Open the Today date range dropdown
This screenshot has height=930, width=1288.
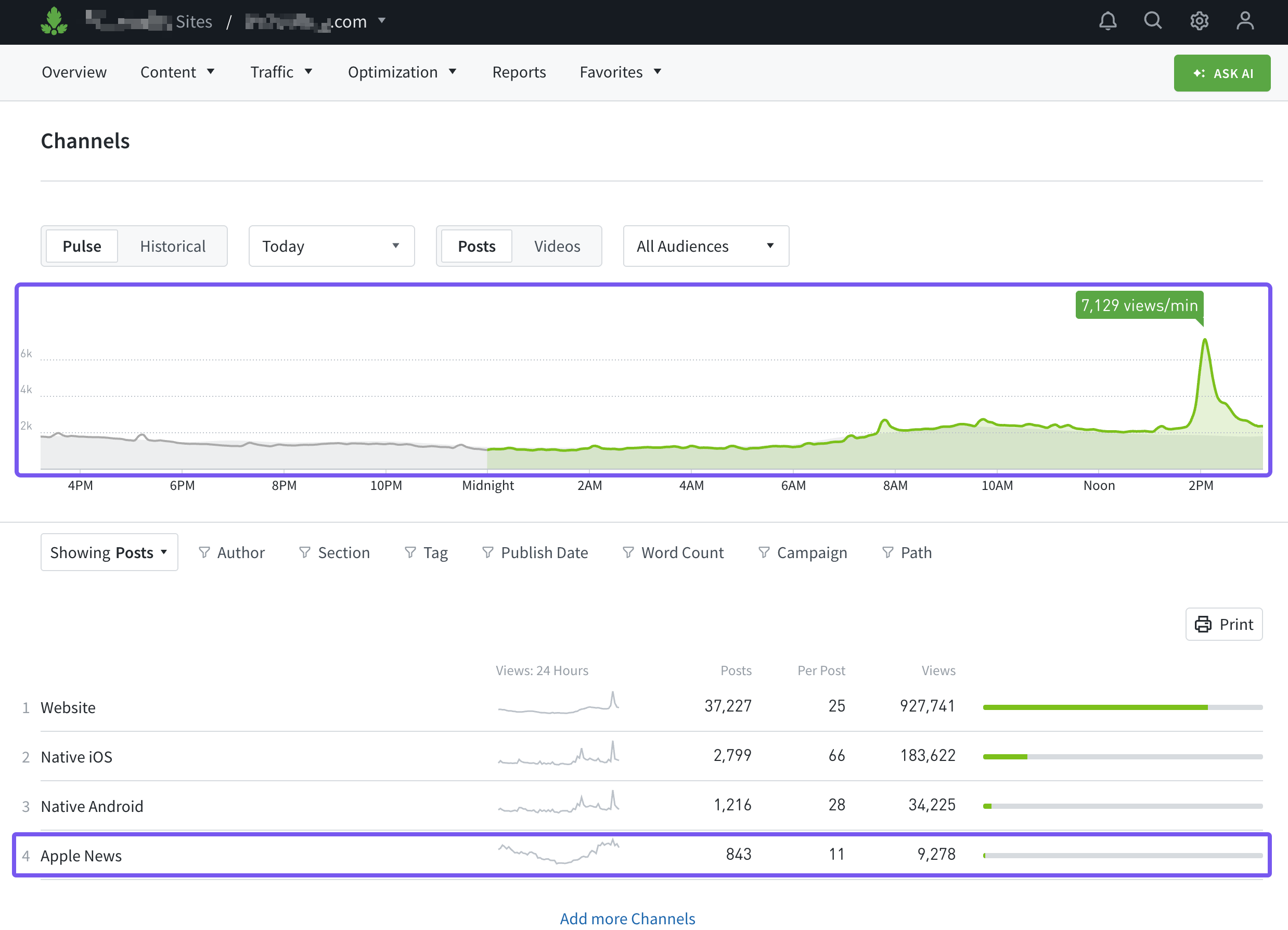[x=331, y=246]
